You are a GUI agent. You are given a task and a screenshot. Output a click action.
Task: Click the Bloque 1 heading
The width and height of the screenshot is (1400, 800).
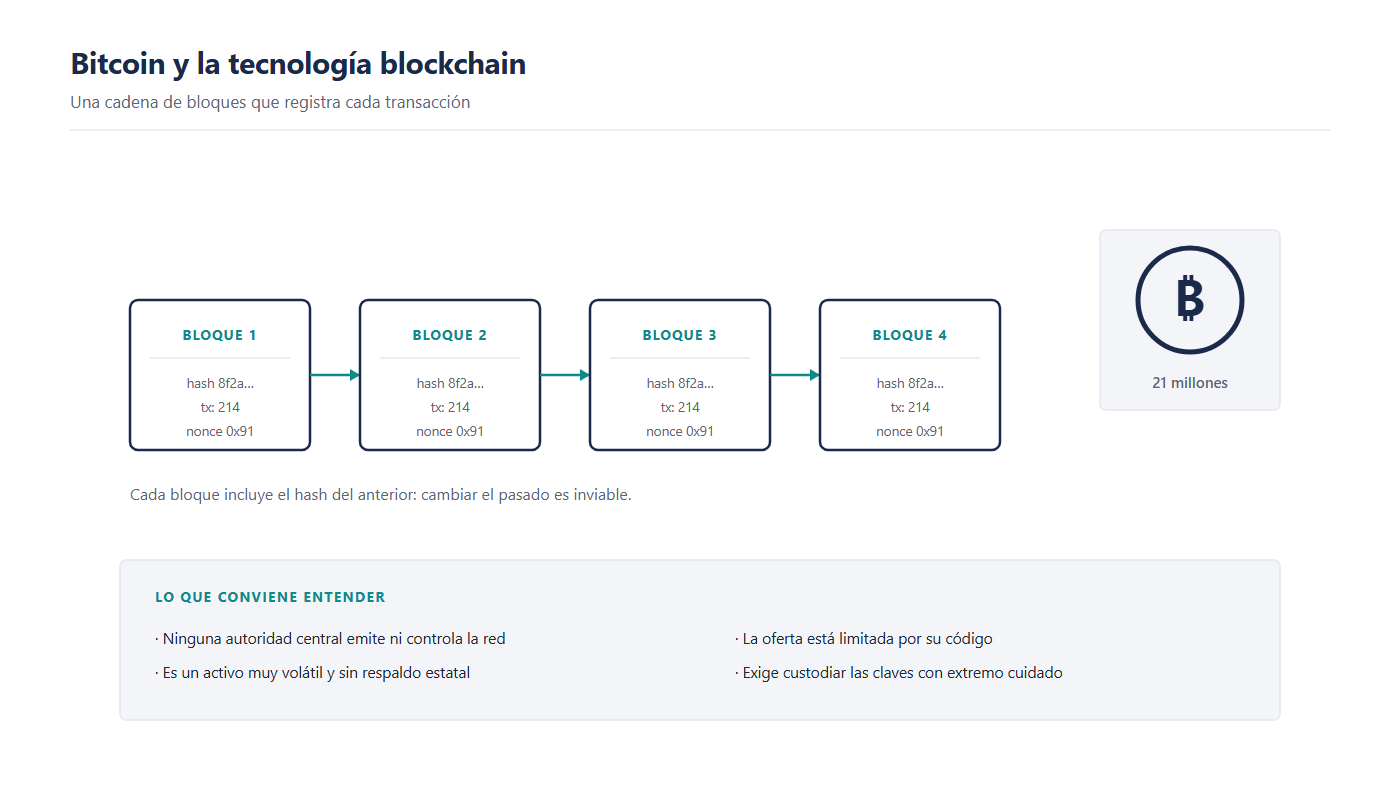[x=220, y=335]
